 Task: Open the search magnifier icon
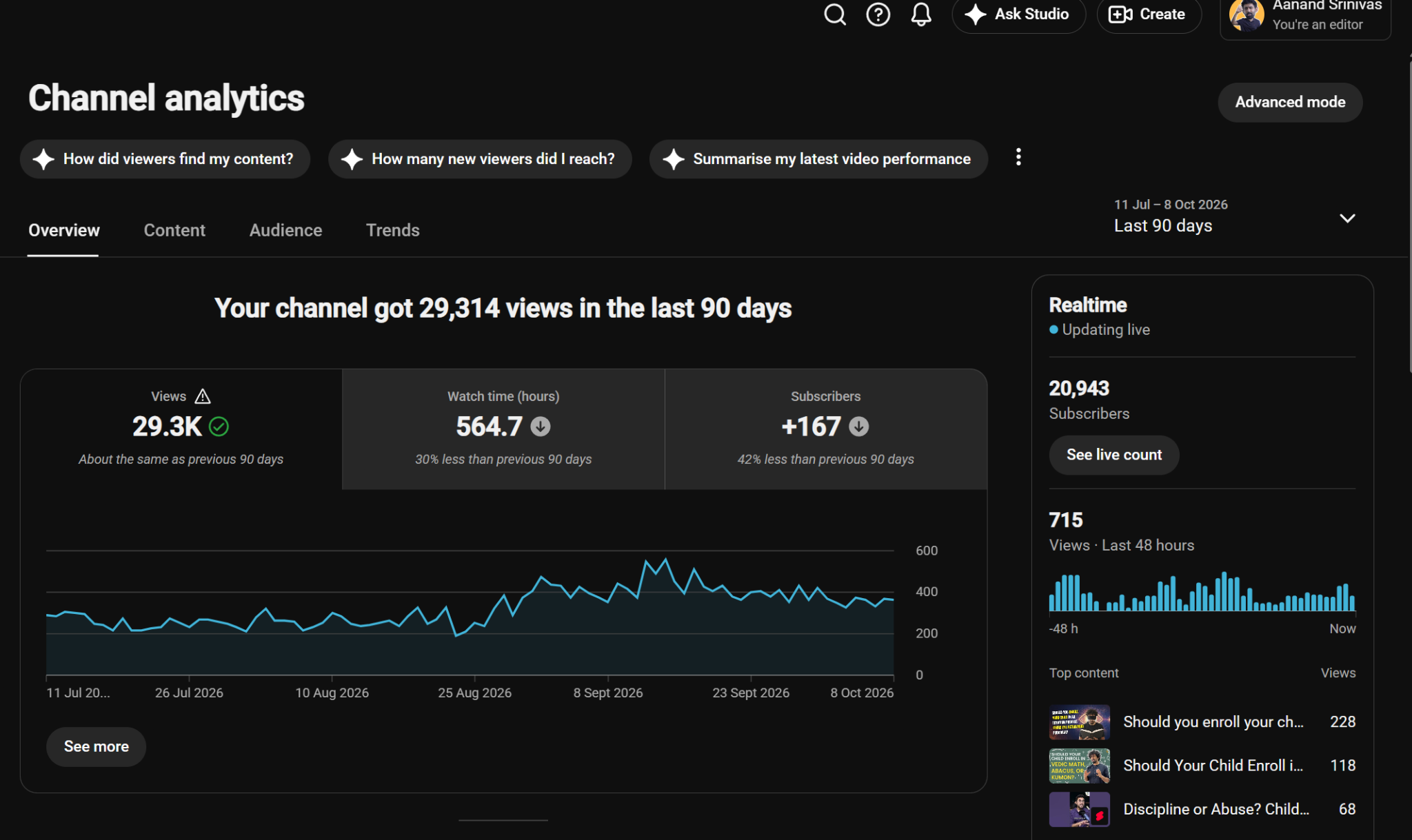[835, 14]
